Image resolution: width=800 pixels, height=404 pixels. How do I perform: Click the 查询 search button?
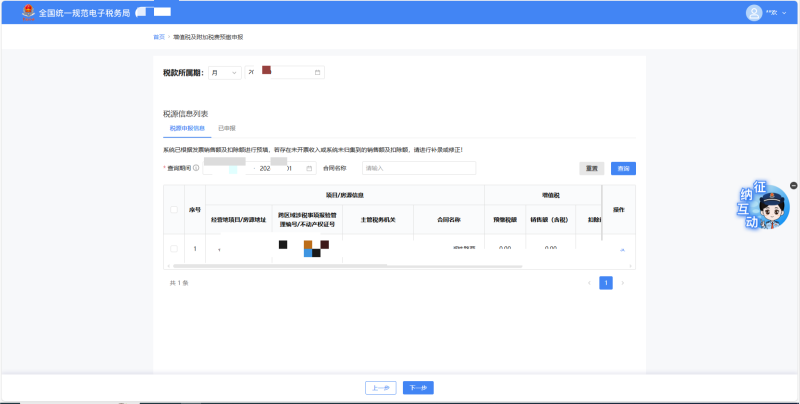point(623,168)
